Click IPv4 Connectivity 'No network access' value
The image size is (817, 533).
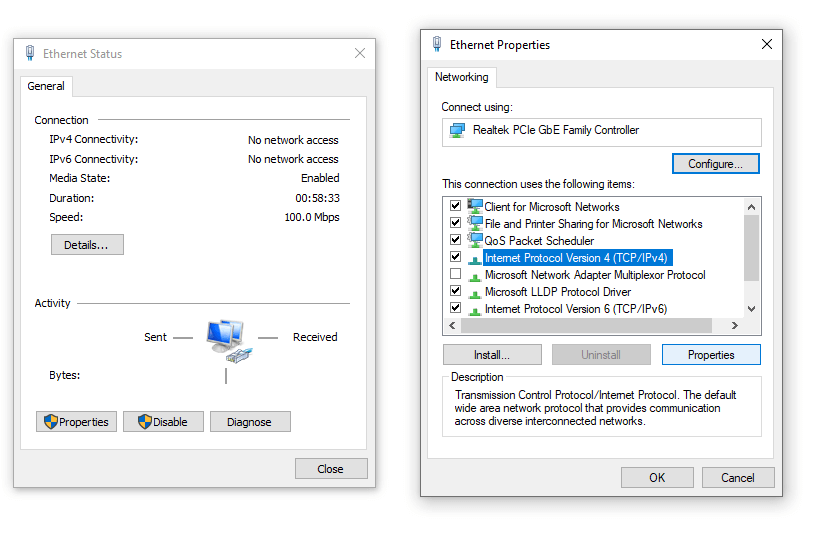point(293,140)
